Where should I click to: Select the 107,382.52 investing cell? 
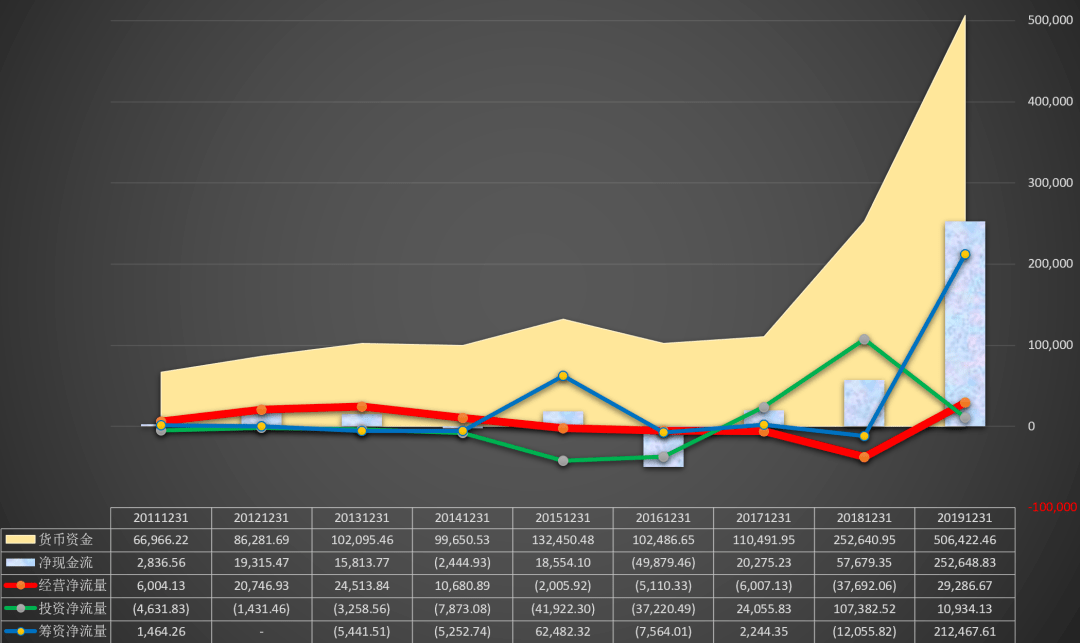point(864,609)
